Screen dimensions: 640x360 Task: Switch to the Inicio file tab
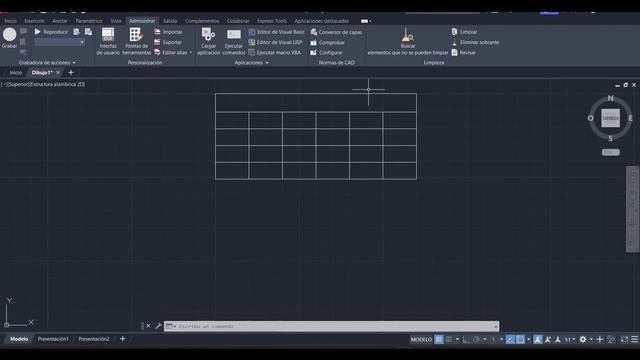(16, 73)
